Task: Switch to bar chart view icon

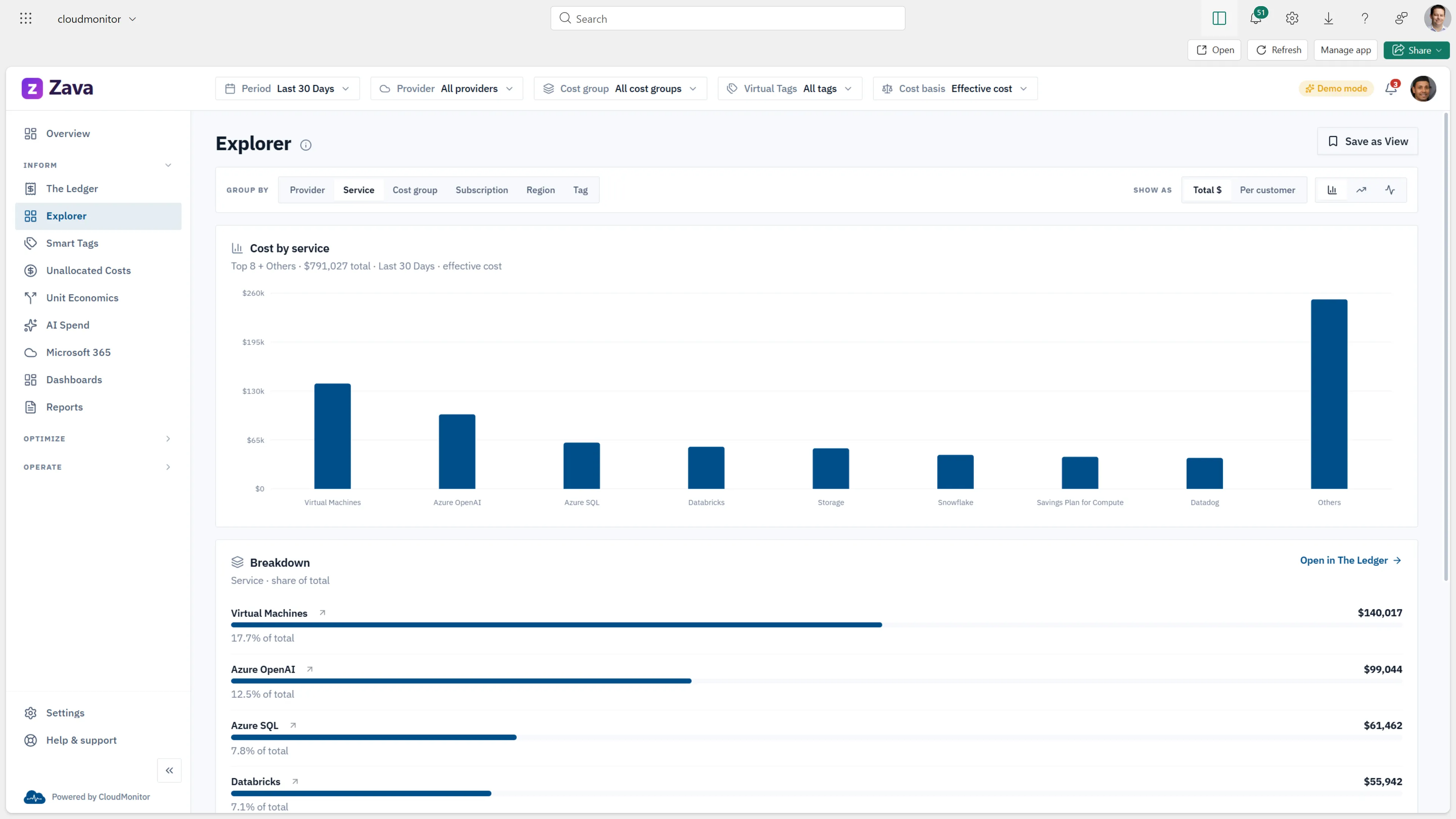Action: (1332, 190)
